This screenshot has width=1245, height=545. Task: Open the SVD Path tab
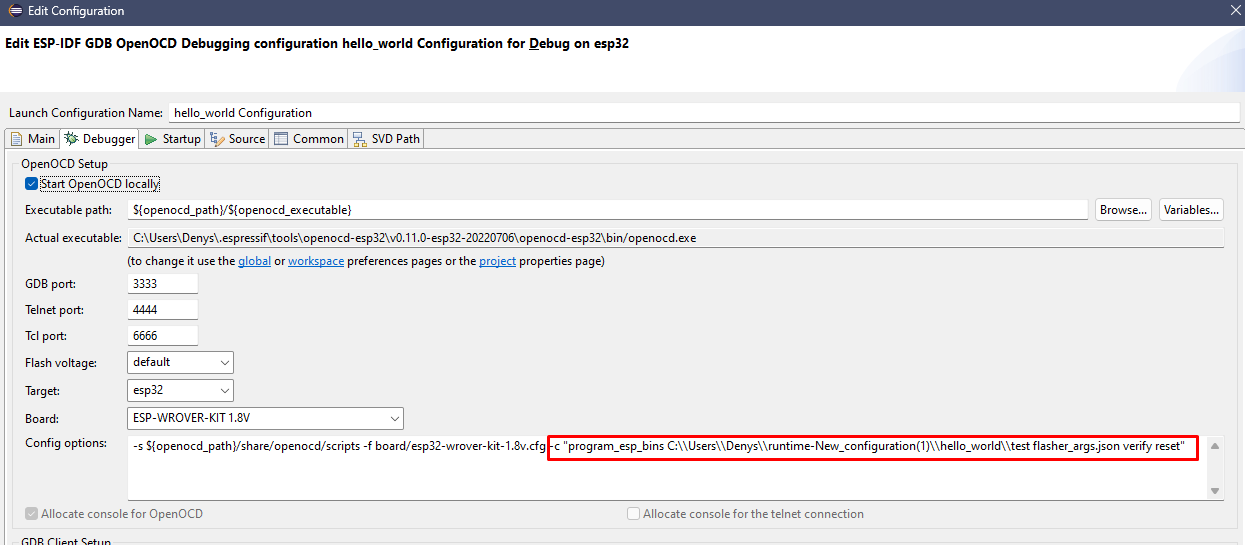click(386, 139)
